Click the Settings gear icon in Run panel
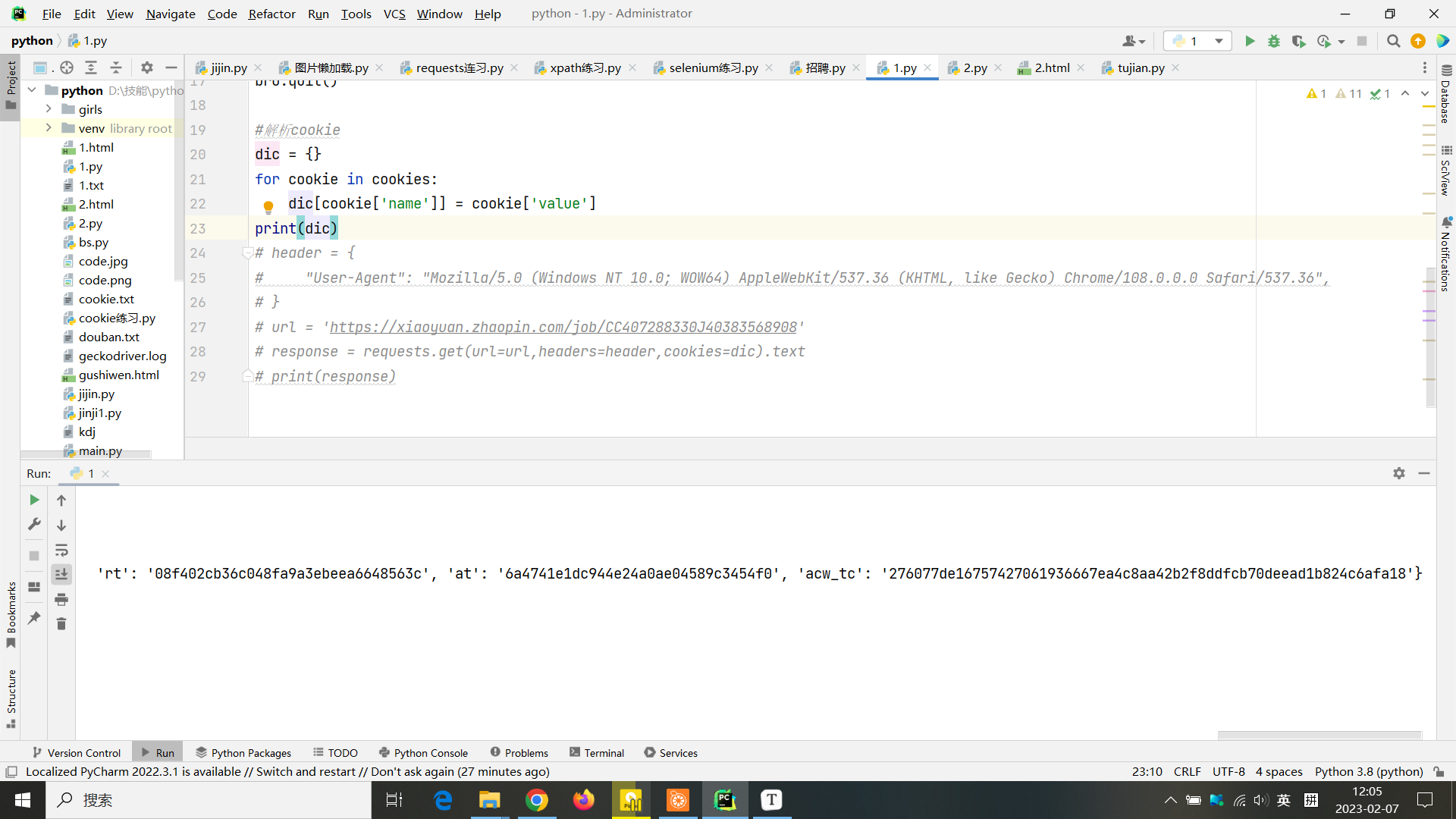The image size is (1456, 819). [x=1399, y=472]
